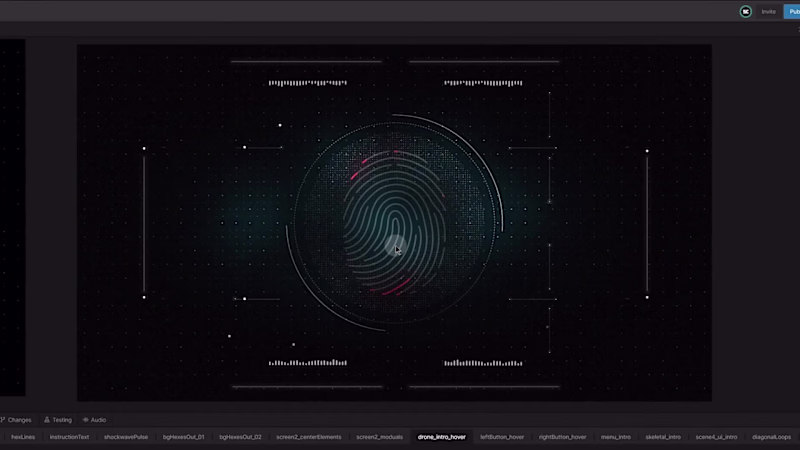Switch to bgHexesOut_01 tab
This screenshot has width=800, height=450.
[184, 437]
